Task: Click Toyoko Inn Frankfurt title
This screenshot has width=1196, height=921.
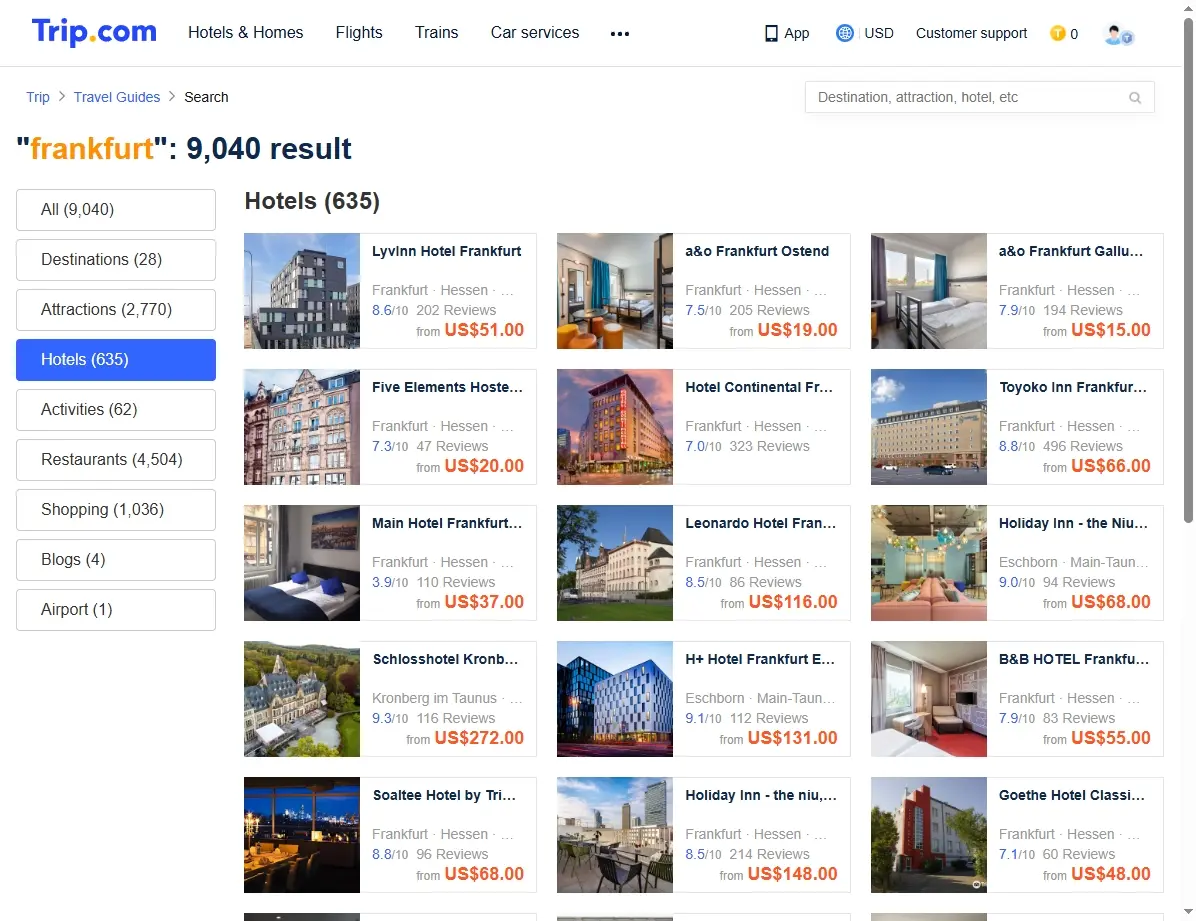Action: (x=1073, y=387)
